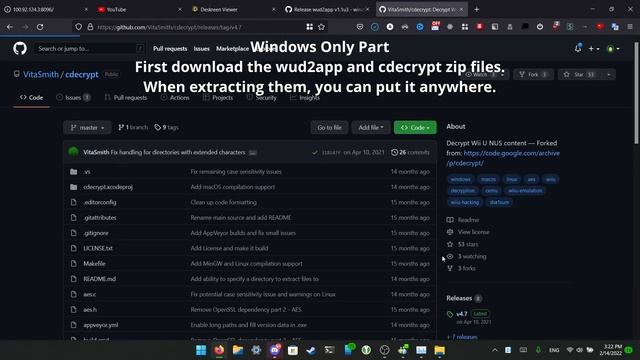
Task: Open the v4.7 latest release link
Action: (462, 314)
